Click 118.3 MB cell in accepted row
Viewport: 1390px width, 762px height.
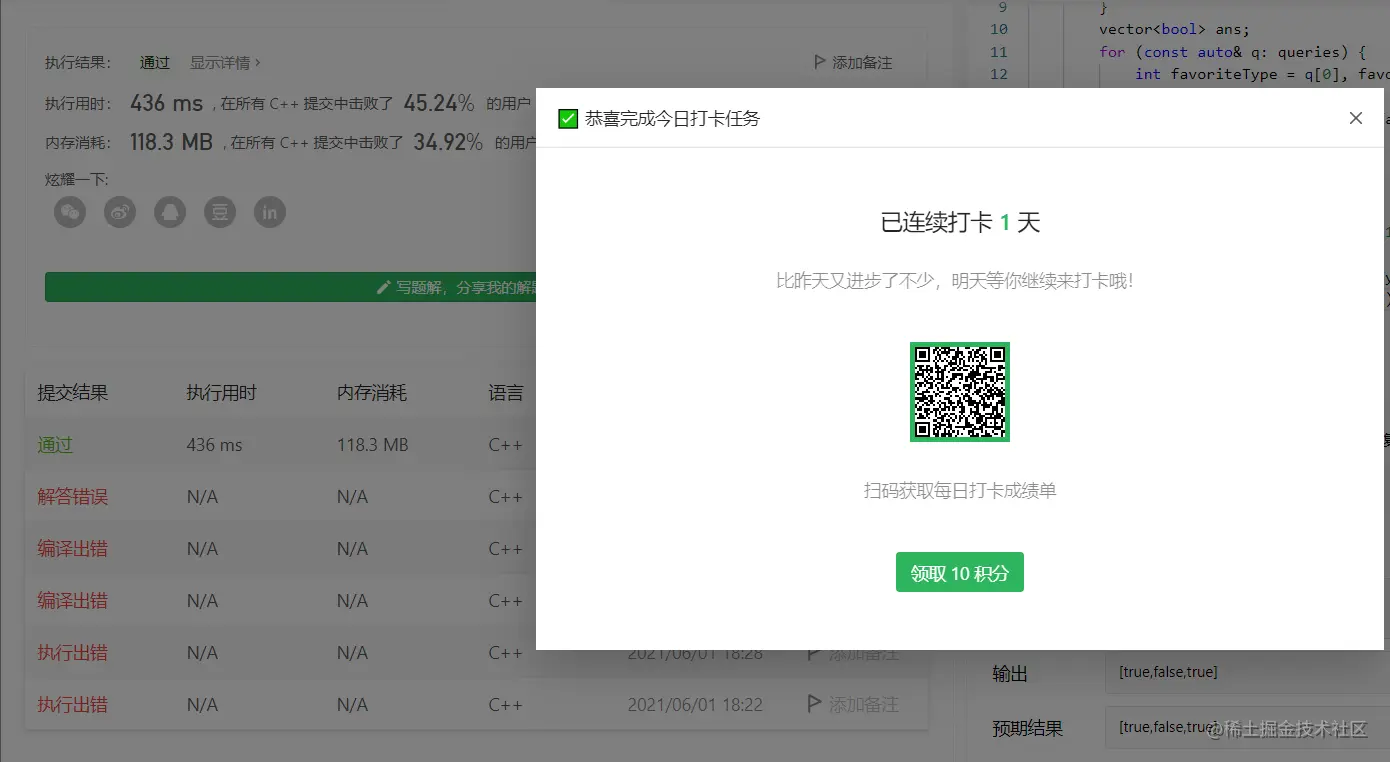(373, 445)
